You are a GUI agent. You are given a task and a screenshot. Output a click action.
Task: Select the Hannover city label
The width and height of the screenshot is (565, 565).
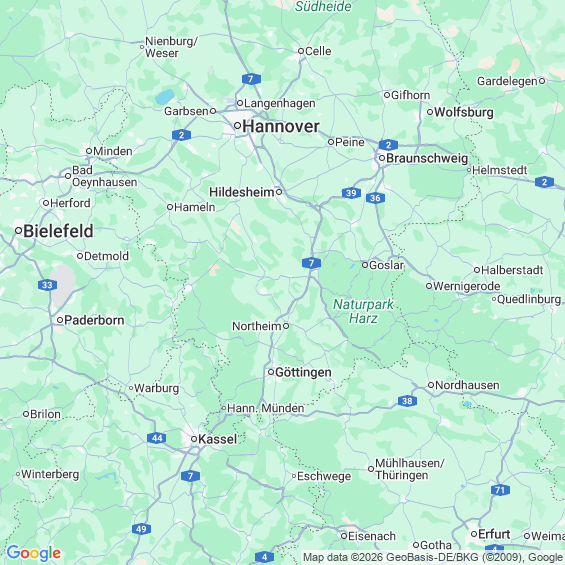(x=281, y=126)
